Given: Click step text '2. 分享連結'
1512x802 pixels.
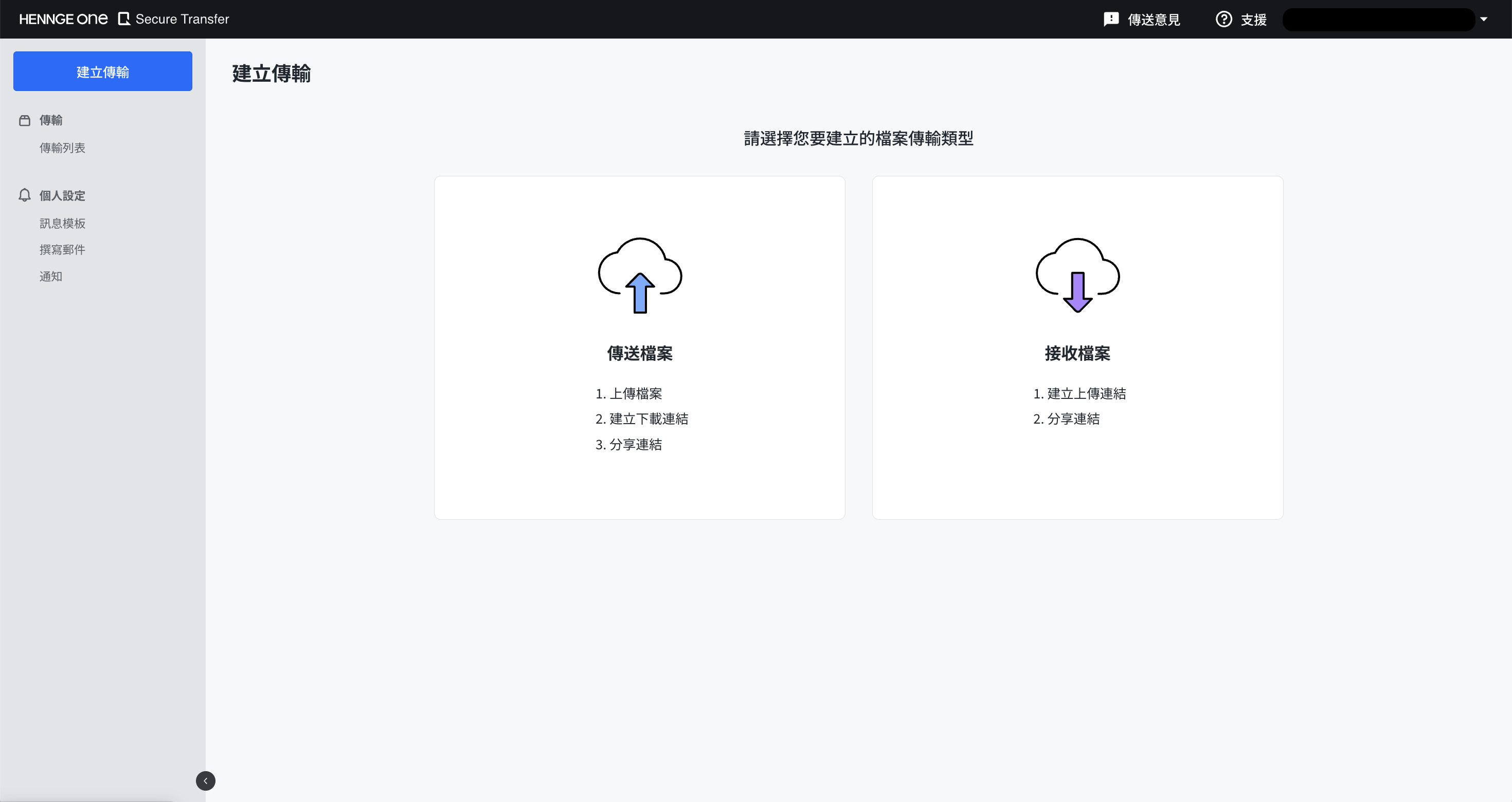Looking at the screenshot, I should (x=1067, y=419).
